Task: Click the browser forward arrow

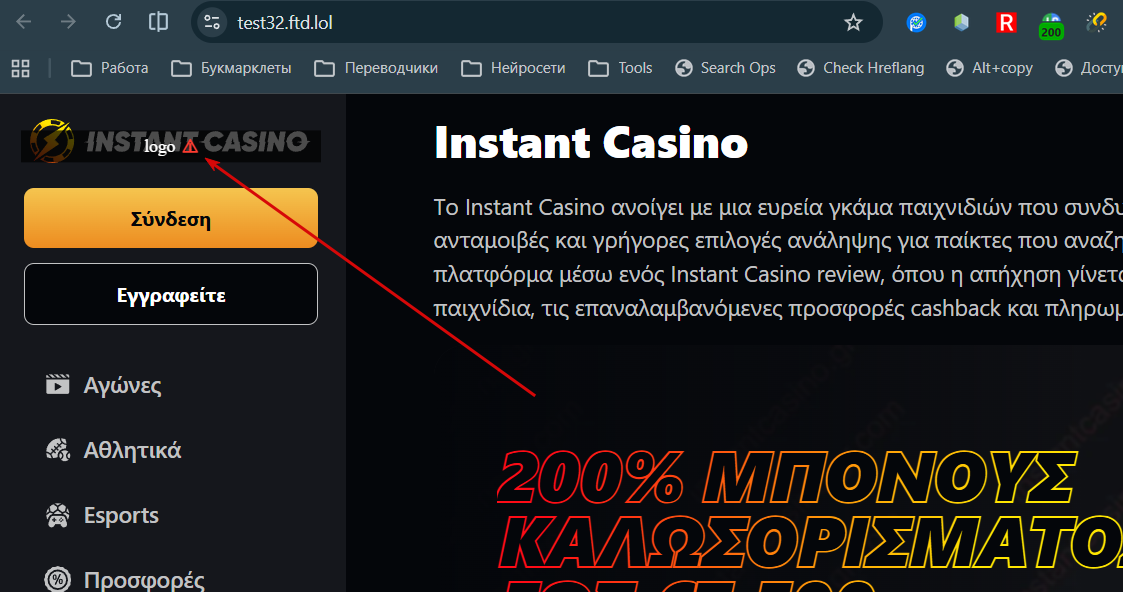Action: tap(68, 22)
